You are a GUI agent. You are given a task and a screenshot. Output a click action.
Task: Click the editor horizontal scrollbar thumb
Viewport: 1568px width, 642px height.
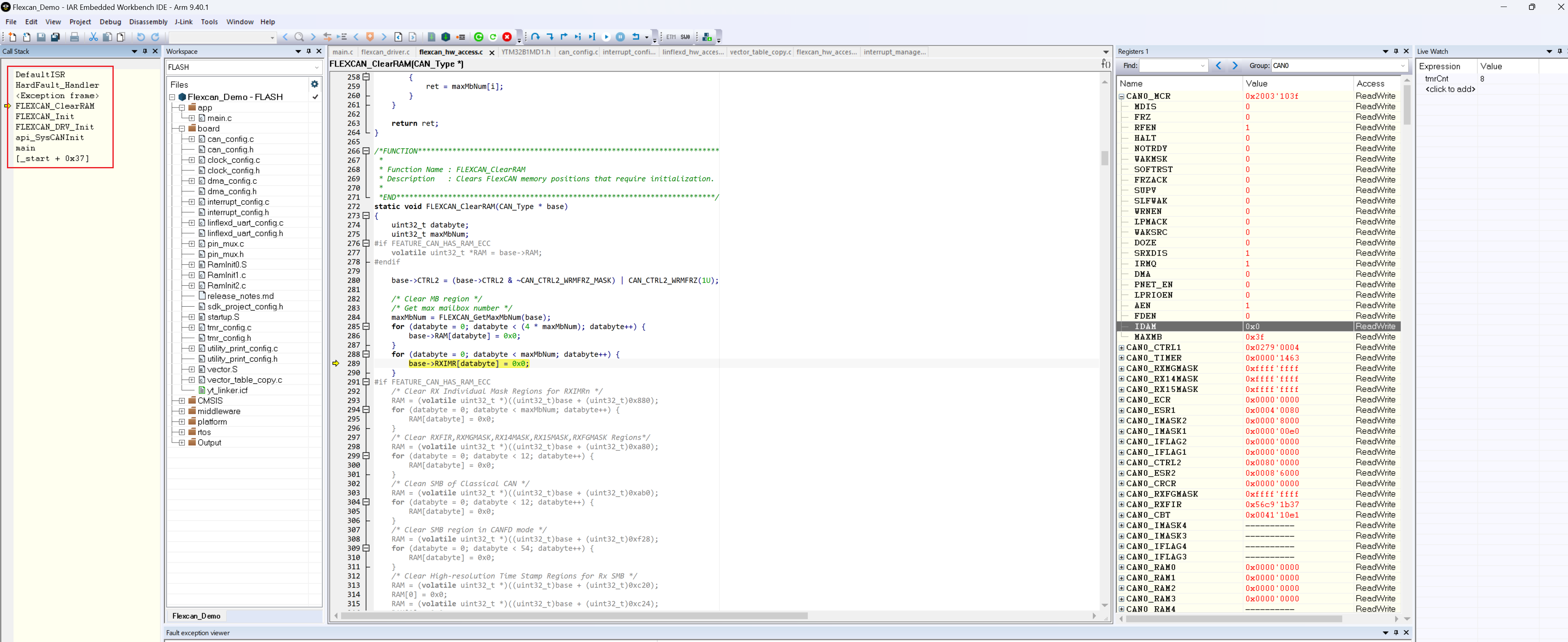pyautogui.click(x=574, y=616)
